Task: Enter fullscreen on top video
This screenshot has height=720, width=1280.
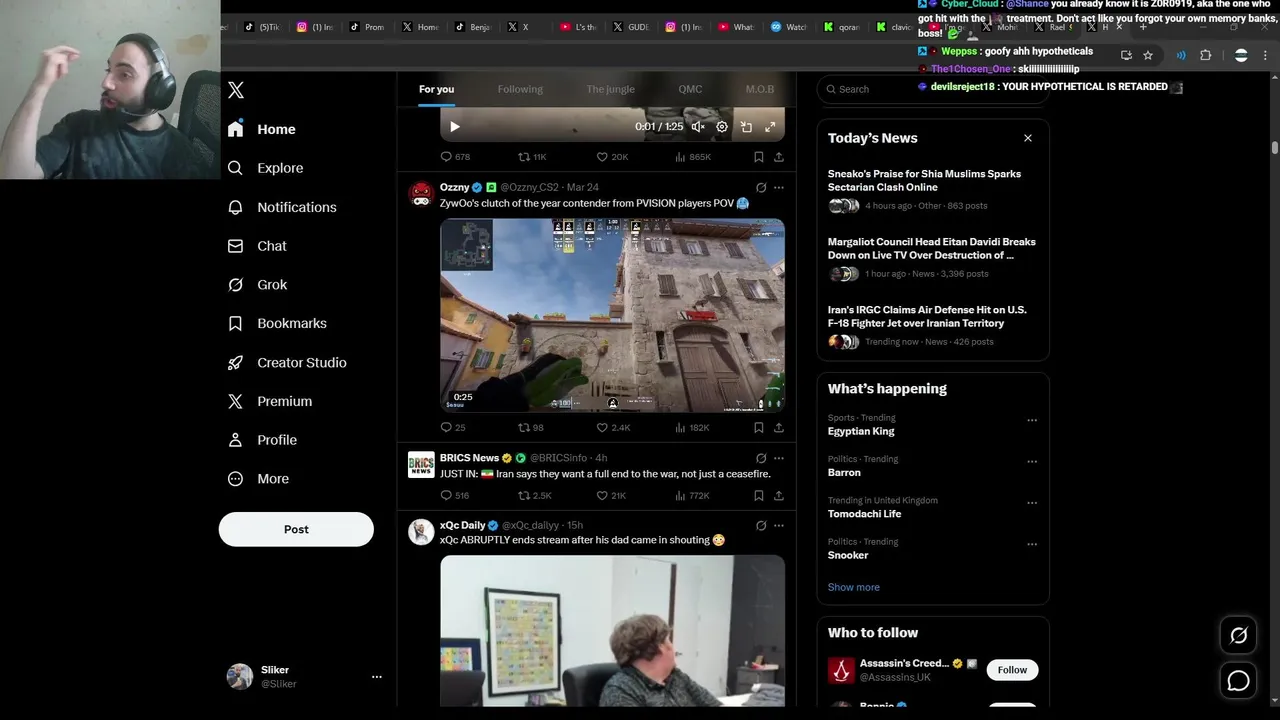Action: click(x=770, y=127)
